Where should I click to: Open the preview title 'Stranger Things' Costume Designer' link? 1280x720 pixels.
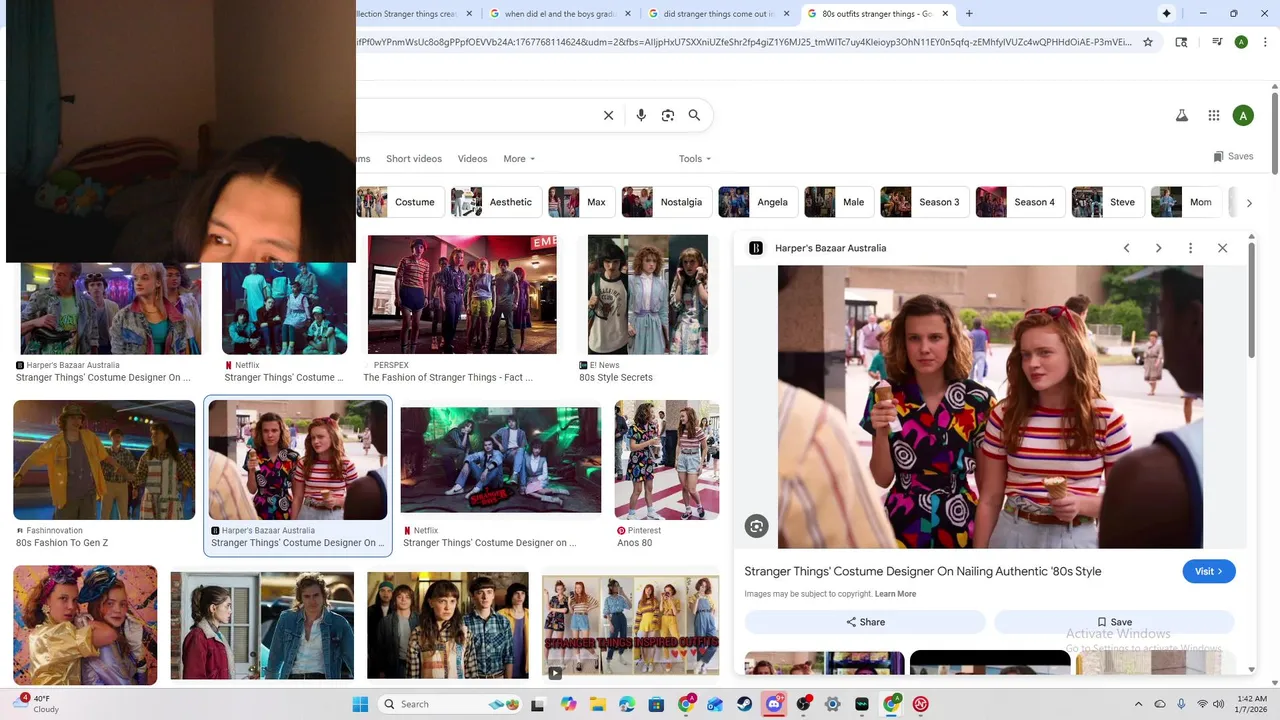pos(922,571)
